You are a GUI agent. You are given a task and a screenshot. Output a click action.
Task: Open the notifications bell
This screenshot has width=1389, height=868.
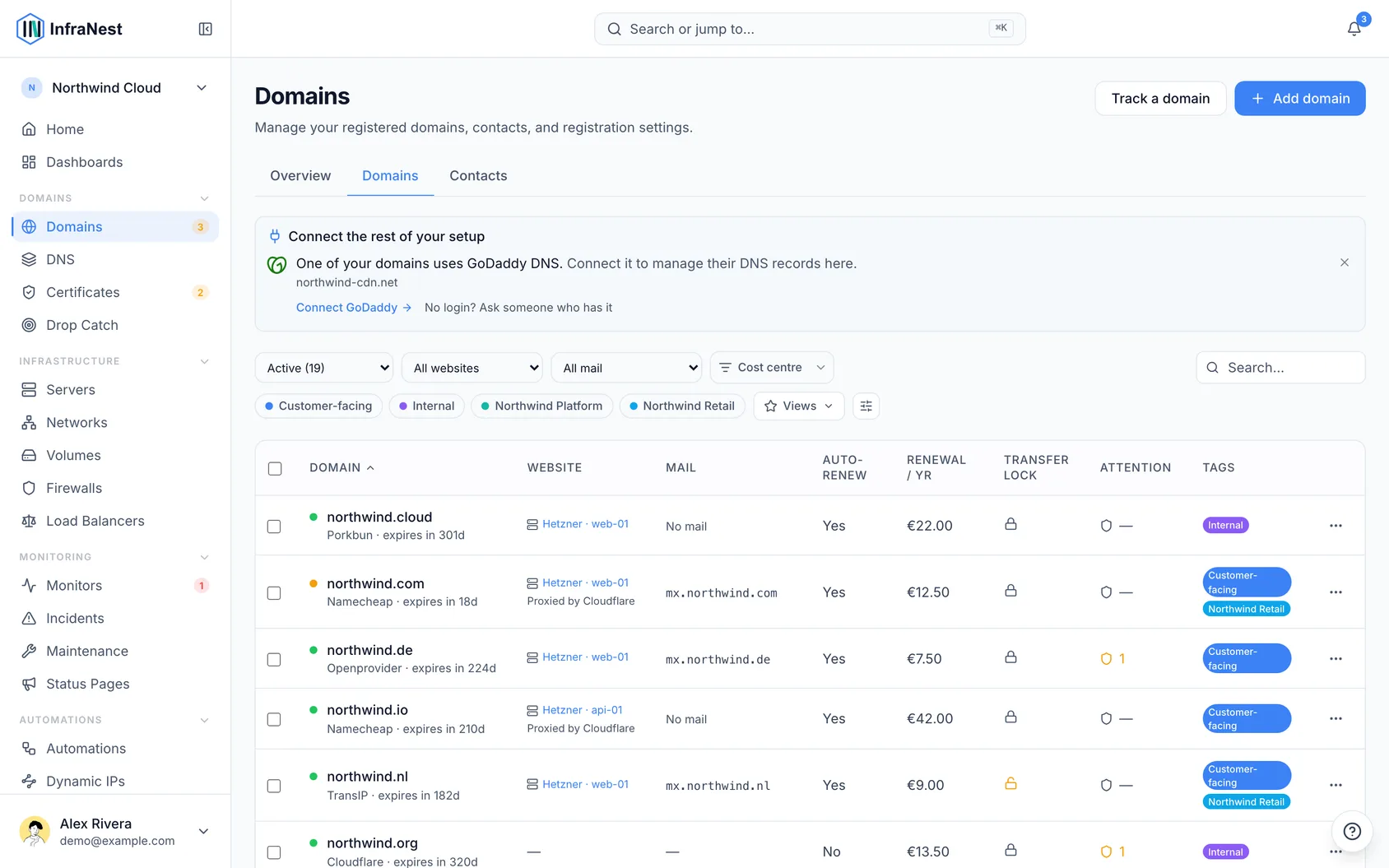tap(1354, 29)
